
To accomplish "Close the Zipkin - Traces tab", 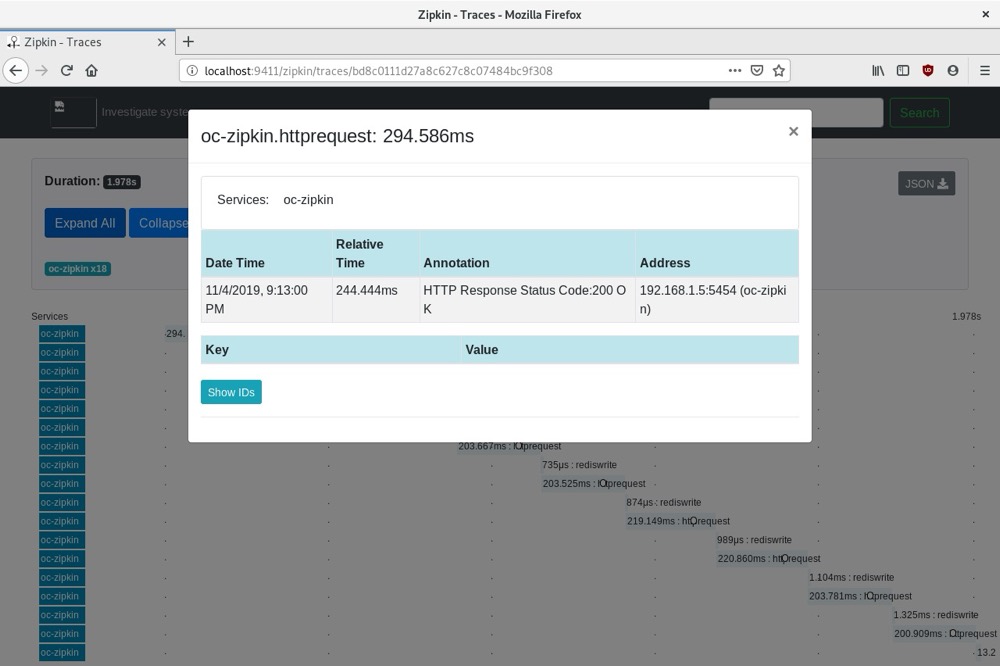I will 161,42.
